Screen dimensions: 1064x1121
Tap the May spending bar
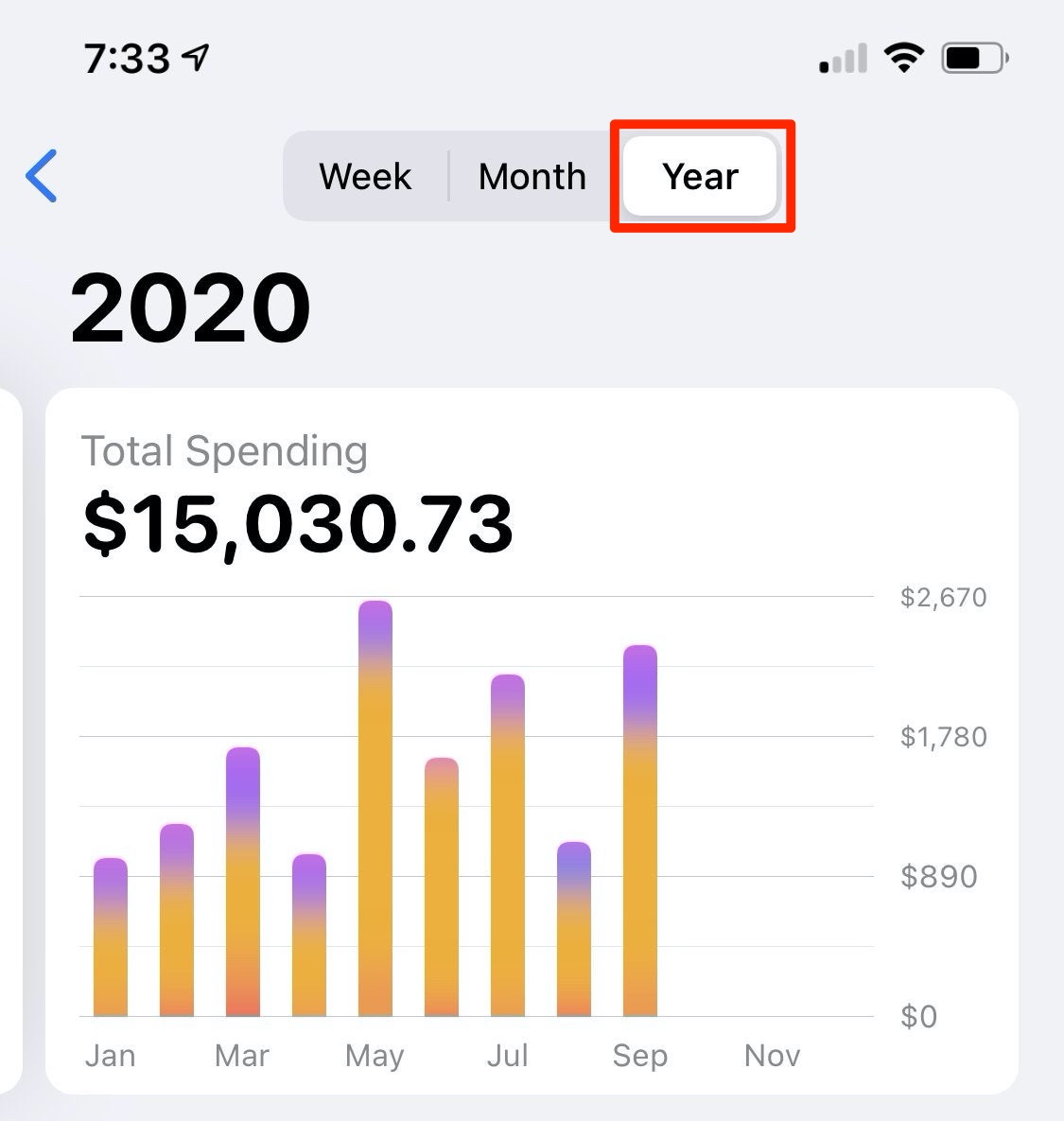pyautogui.click(x=375, y=808)
